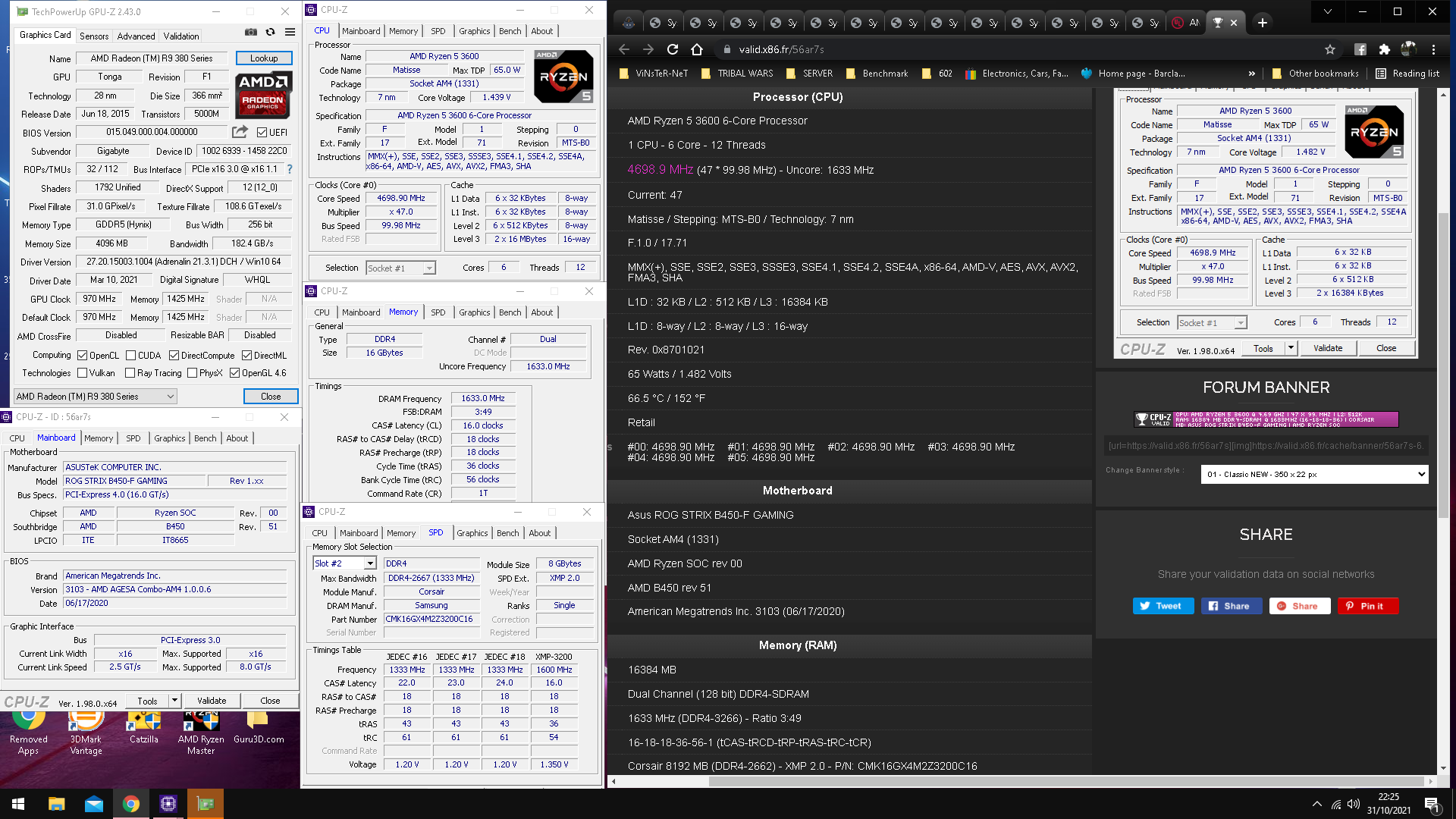Open the Slot #2 memory slot dropdown
Viewport: 1456px width, 819px height.
tap(345, 563)
